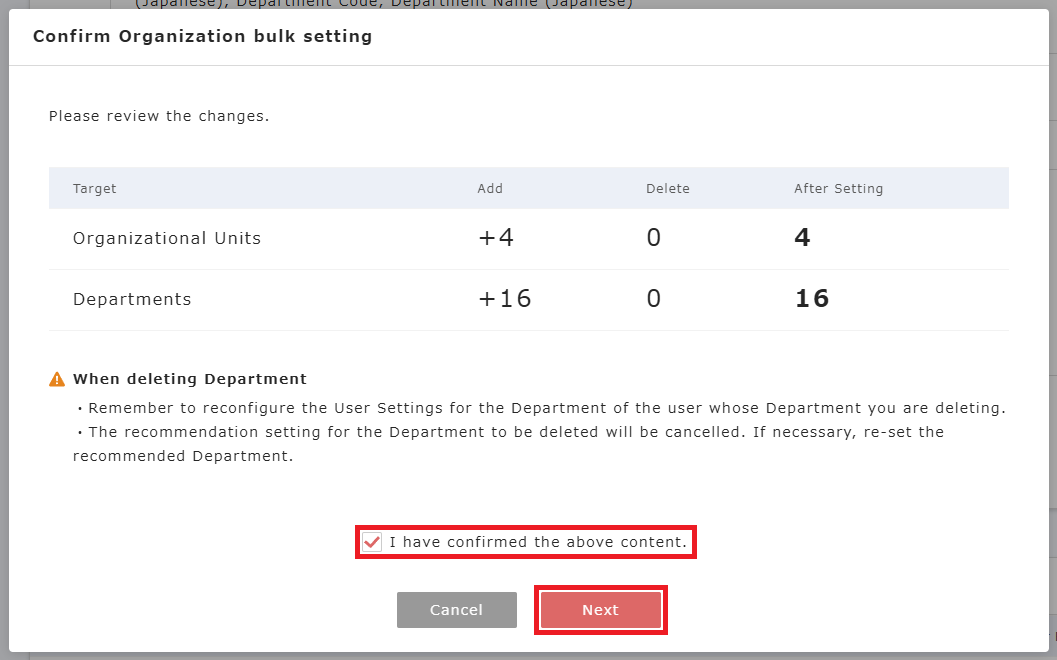Click the Delete count for Organizational Units
The image size is (1057, 660).
653,238
